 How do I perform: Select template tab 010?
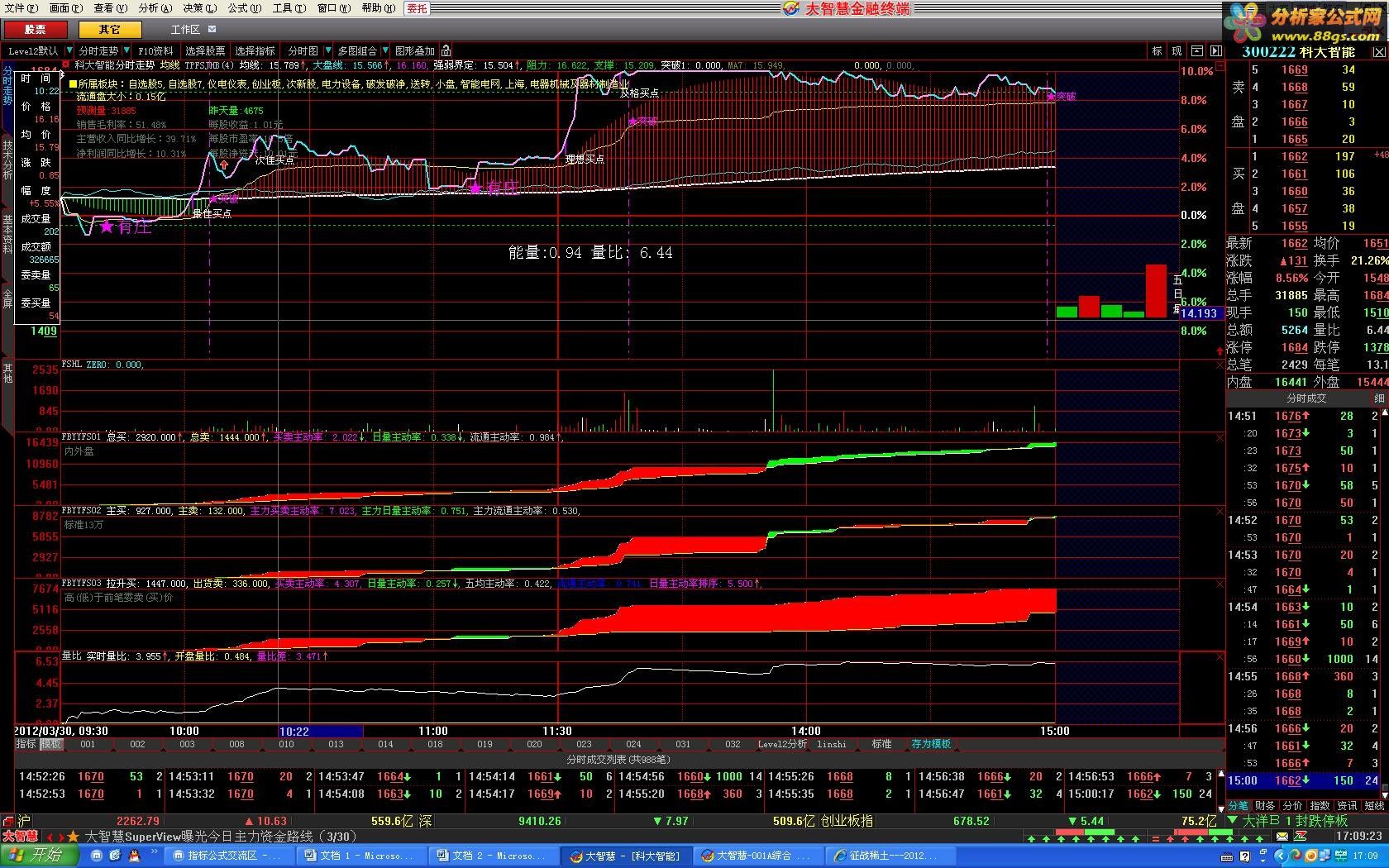(x=286, y=744)
